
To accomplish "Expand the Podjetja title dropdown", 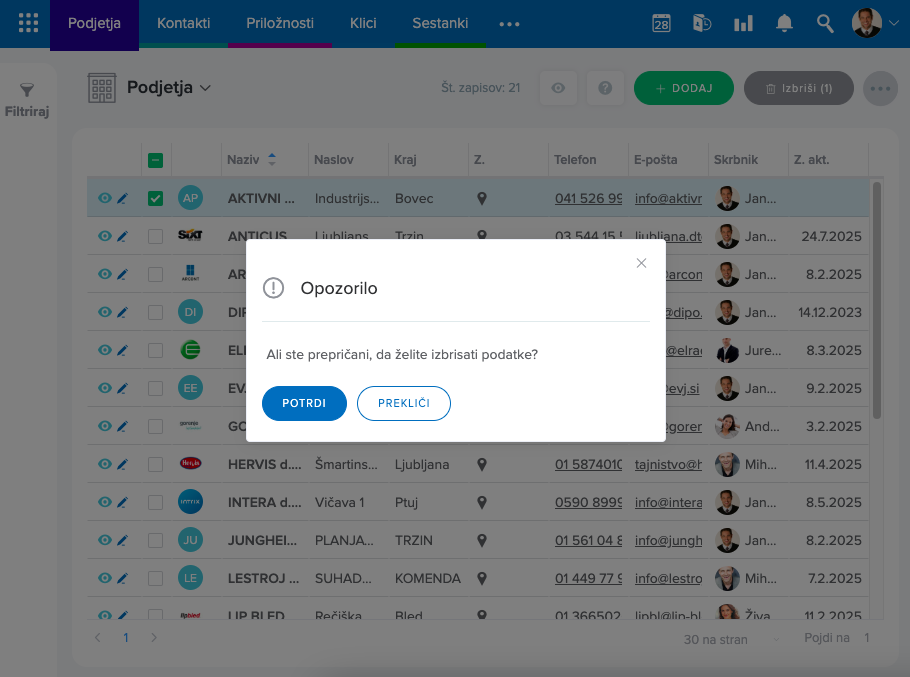I will tap(205, 88).
